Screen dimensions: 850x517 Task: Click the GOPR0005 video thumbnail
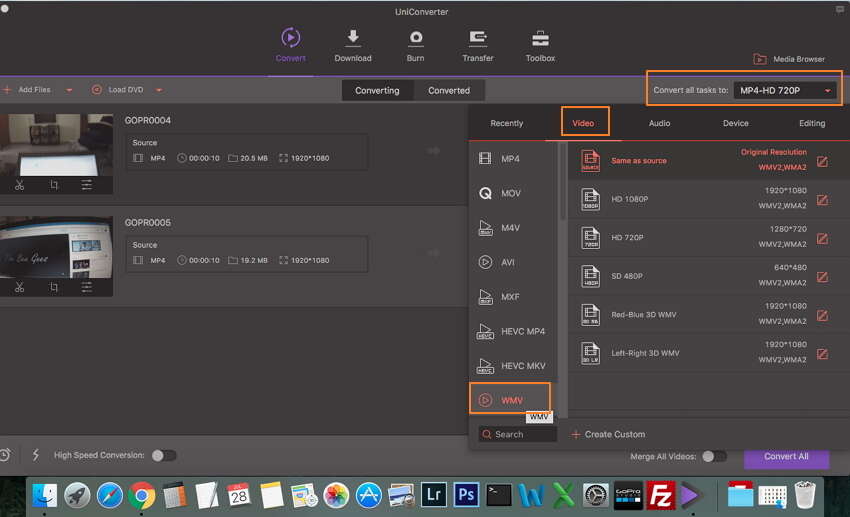coord(56,247)
